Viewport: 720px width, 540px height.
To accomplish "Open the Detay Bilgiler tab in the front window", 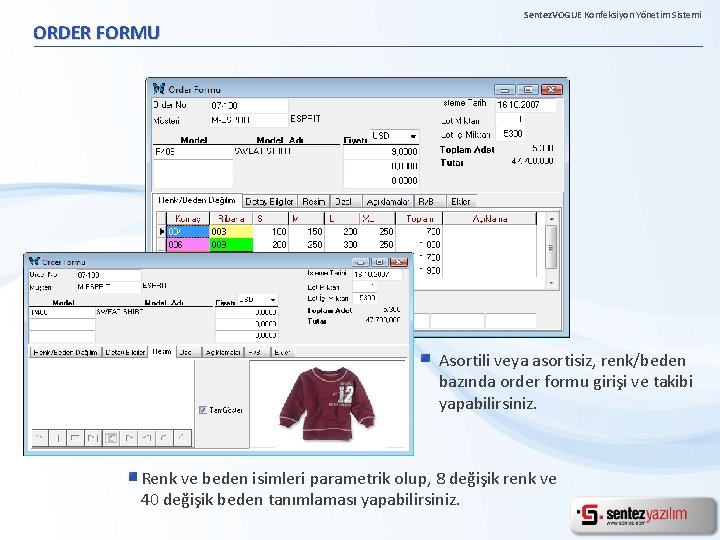I will (x=125, y=352).
